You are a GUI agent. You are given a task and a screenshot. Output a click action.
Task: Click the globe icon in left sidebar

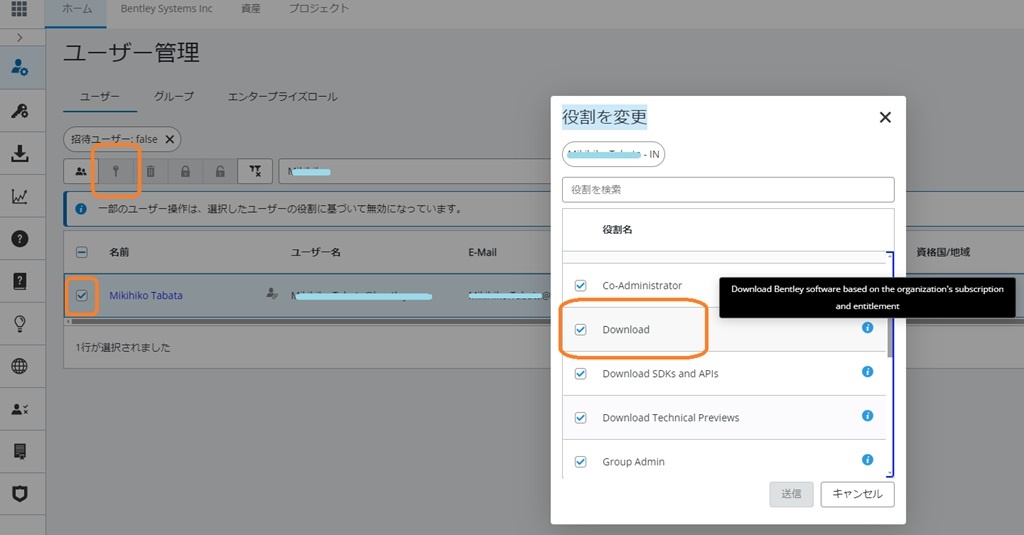click(19, 366)
